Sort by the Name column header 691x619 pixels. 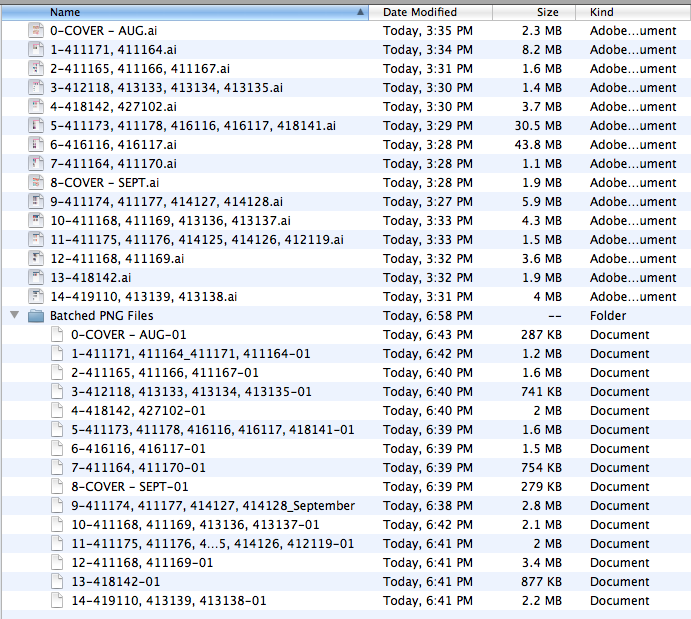coord(185,12)
